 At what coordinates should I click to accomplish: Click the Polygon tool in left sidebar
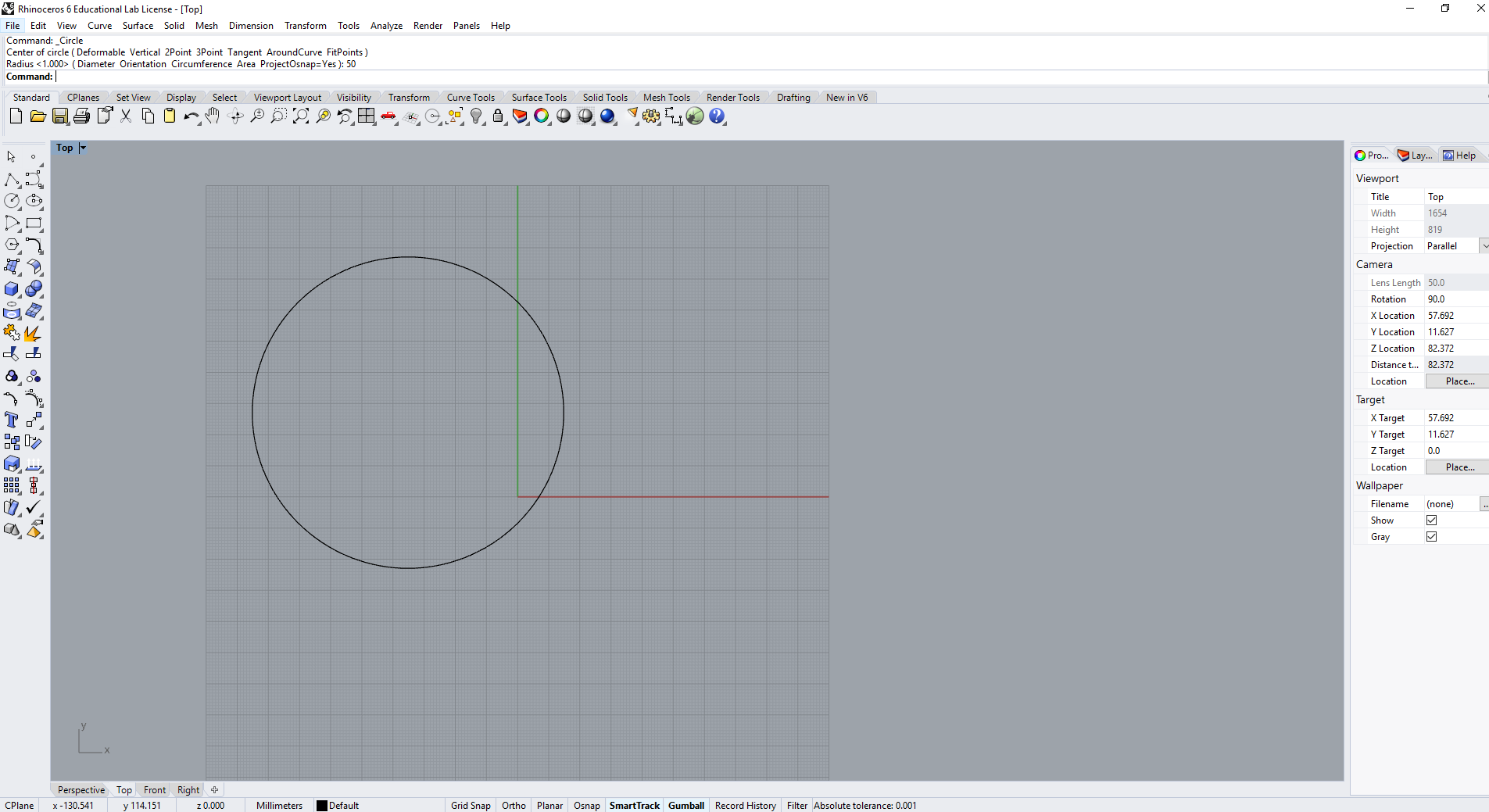tap(12, 245)
